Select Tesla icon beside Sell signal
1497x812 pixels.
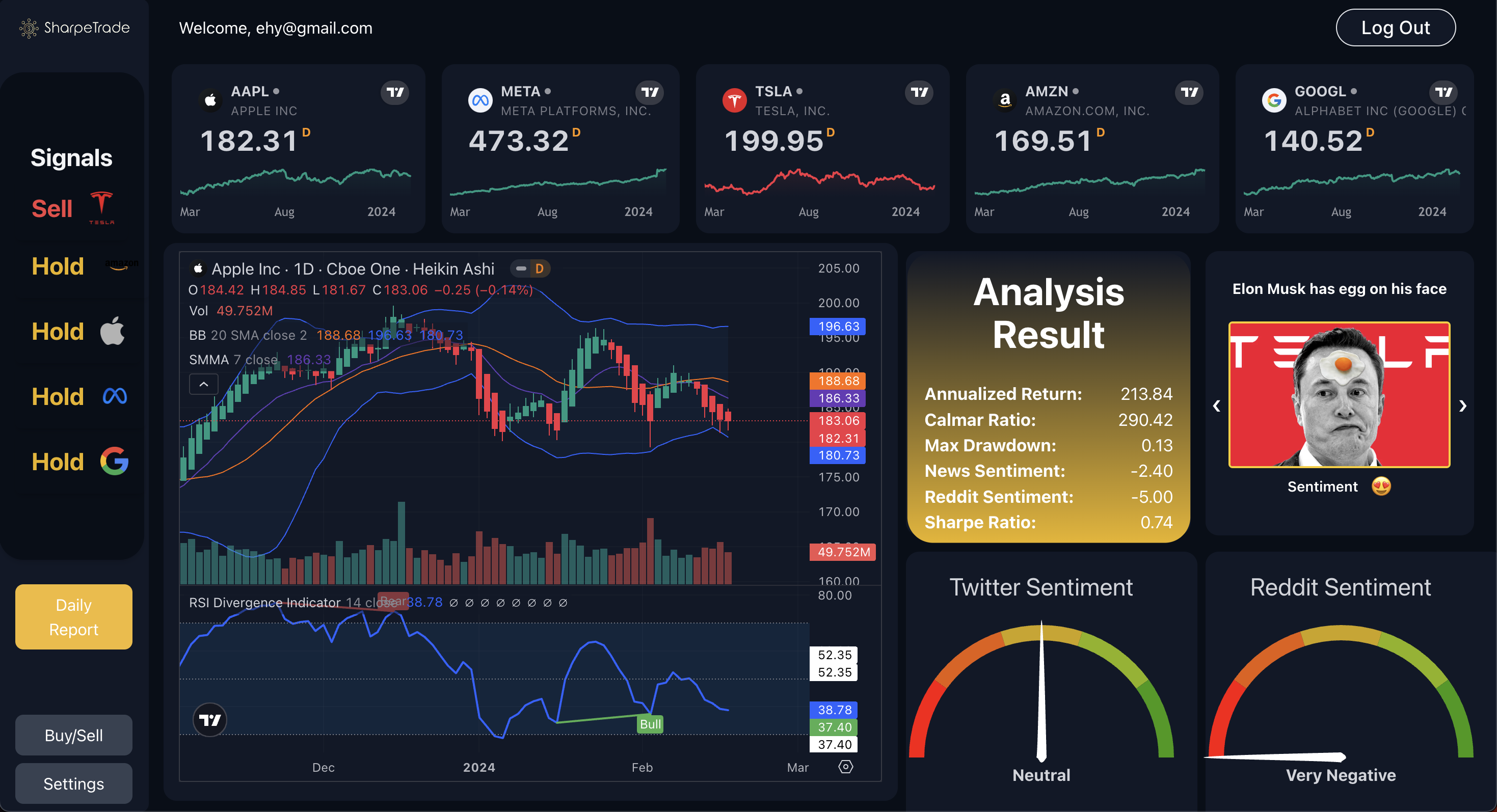pos(102,207)
